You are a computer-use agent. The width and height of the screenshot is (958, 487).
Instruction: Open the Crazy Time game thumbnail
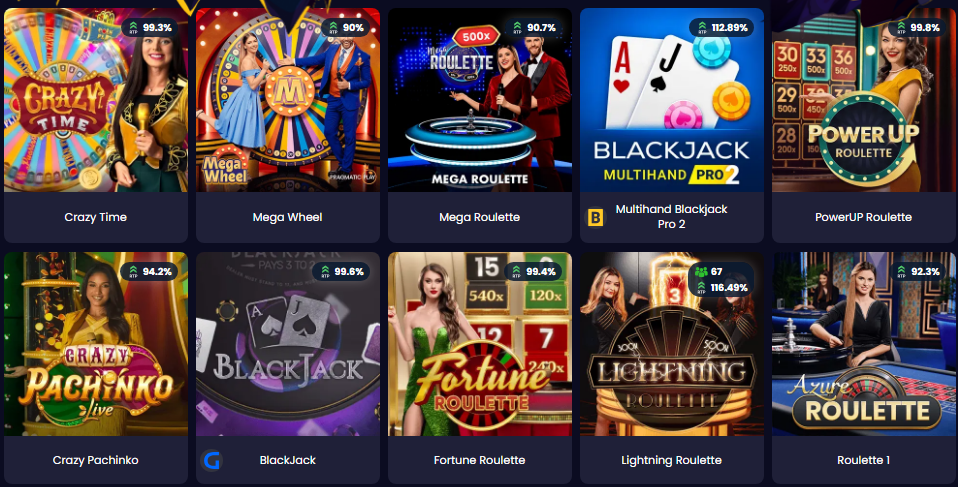click(x=96, y=100)
